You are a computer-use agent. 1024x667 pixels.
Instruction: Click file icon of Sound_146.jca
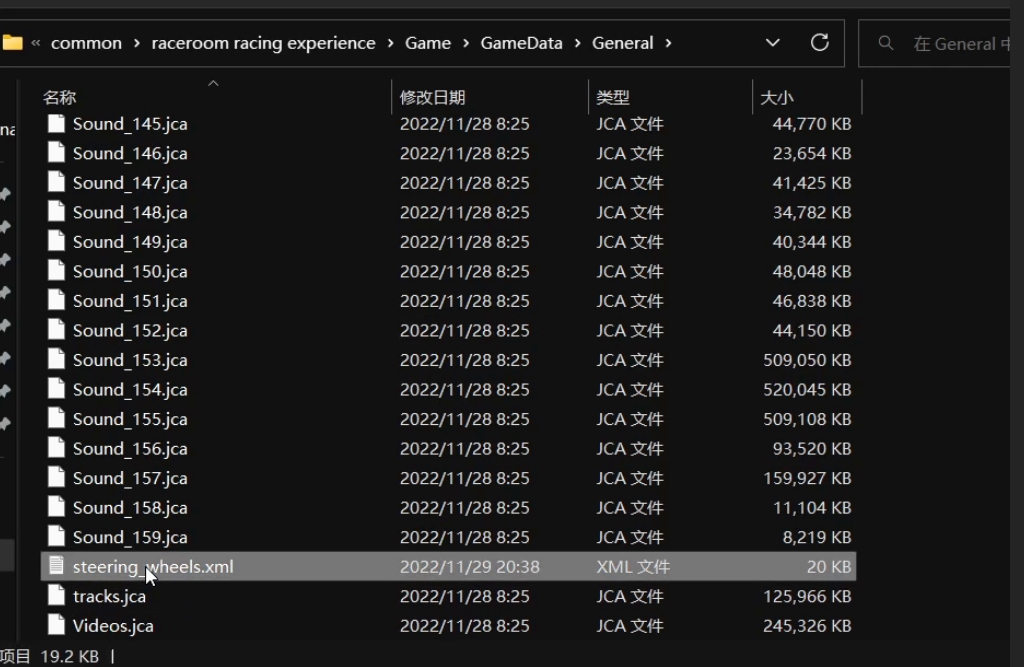pyautogui.click(x=57, y=153)
